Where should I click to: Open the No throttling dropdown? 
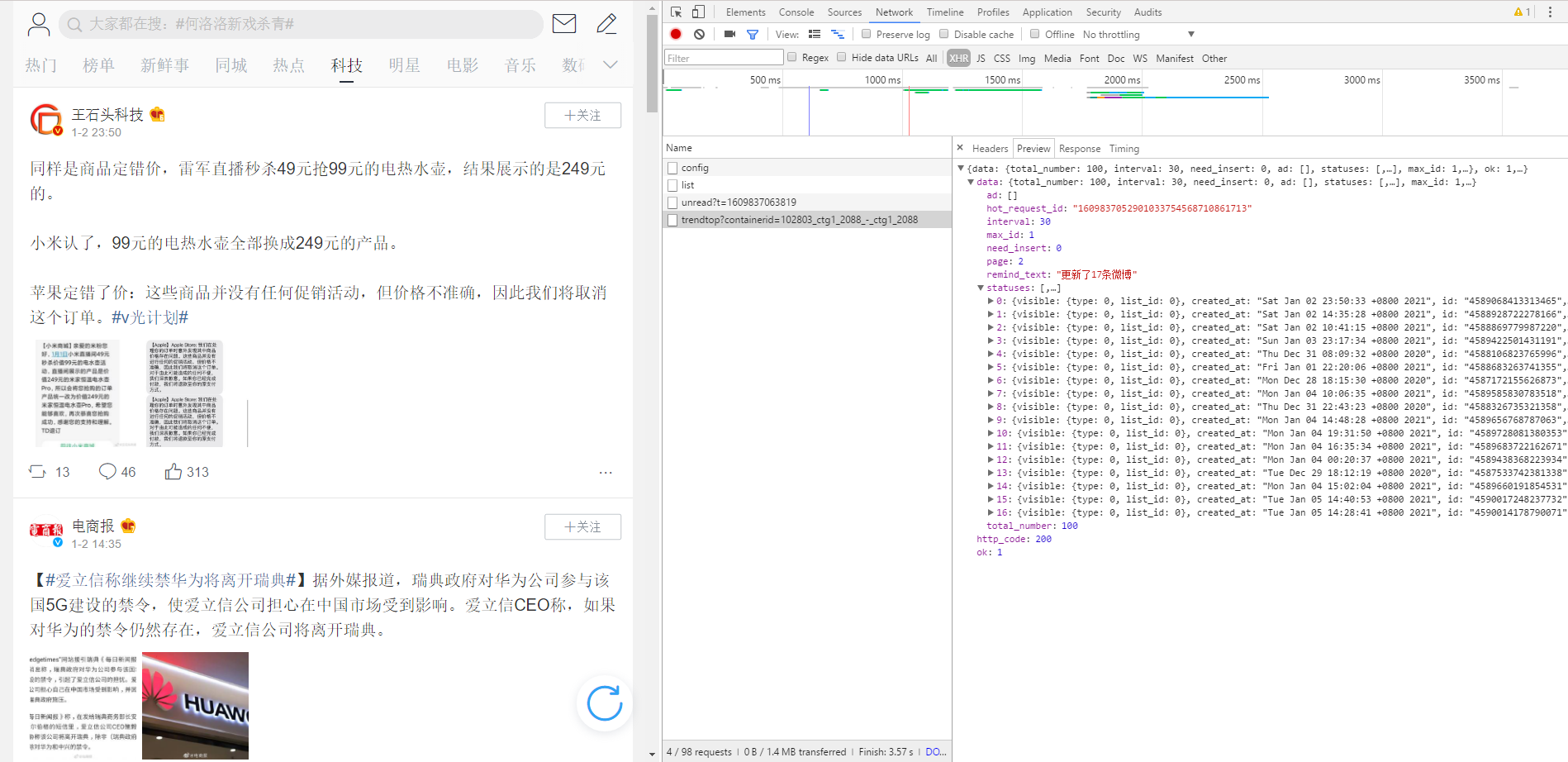click(1138, 34)
